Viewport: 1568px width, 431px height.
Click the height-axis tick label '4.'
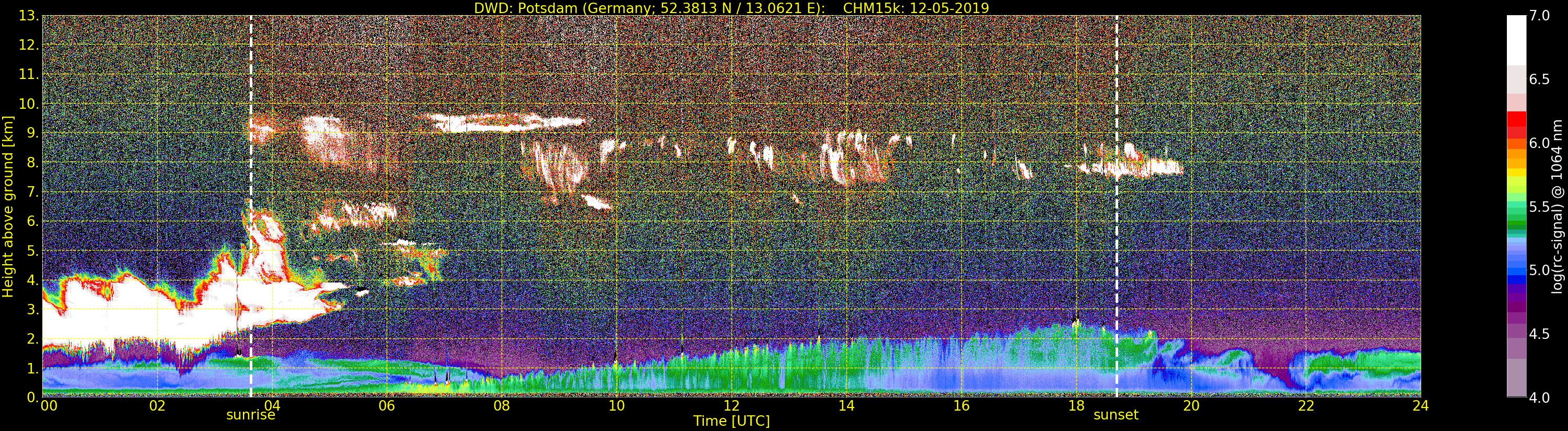click(x=32, y=280)
